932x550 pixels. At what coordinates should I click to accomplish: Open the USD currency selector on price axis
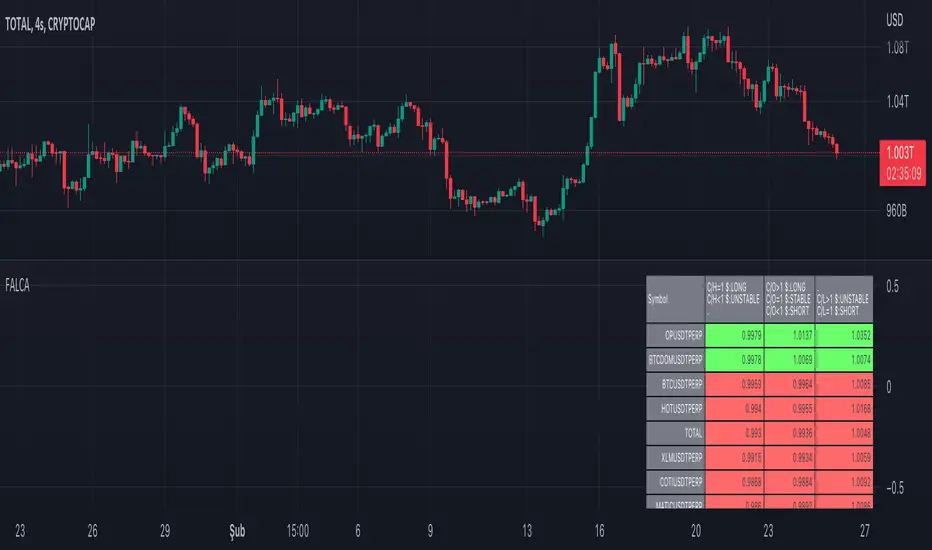895,20
